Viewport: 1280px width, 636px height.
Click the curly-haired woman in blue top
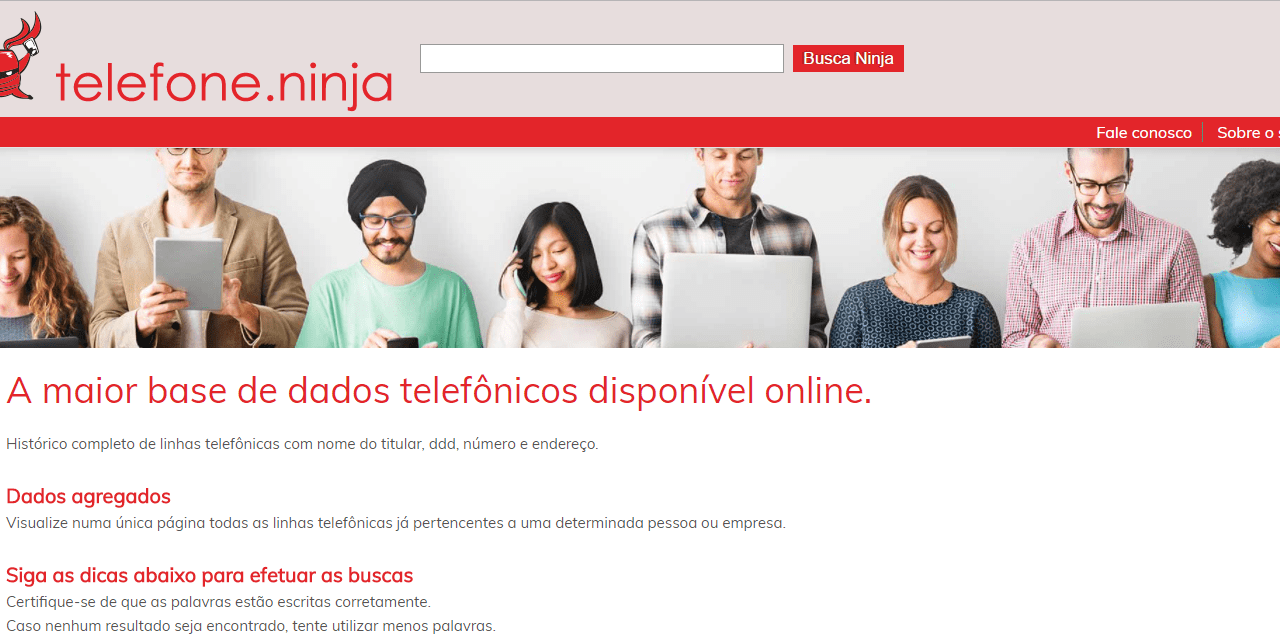tap(1248, 253)
